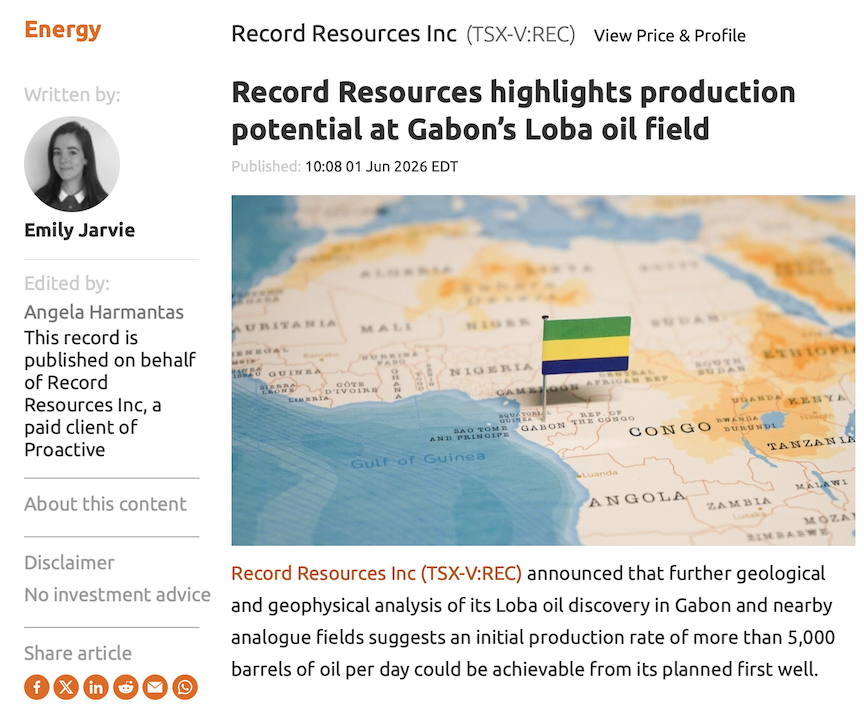Click the 'Share article' label

[78, 653]
